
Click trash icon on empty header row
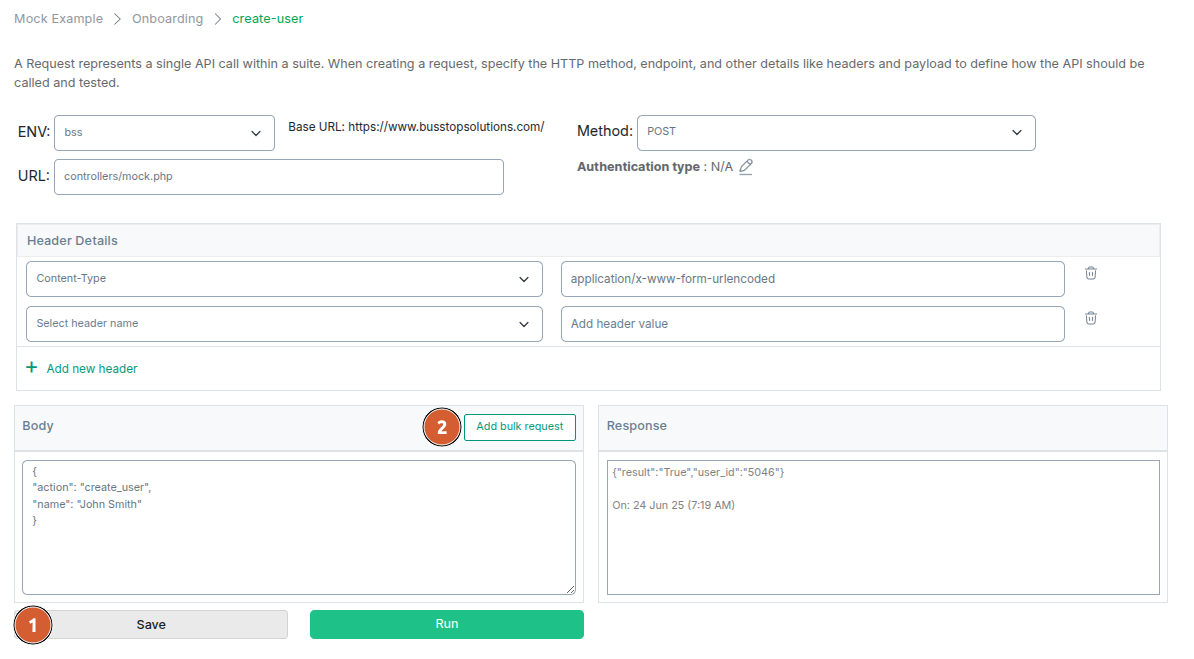click(x=1091, y=318)
